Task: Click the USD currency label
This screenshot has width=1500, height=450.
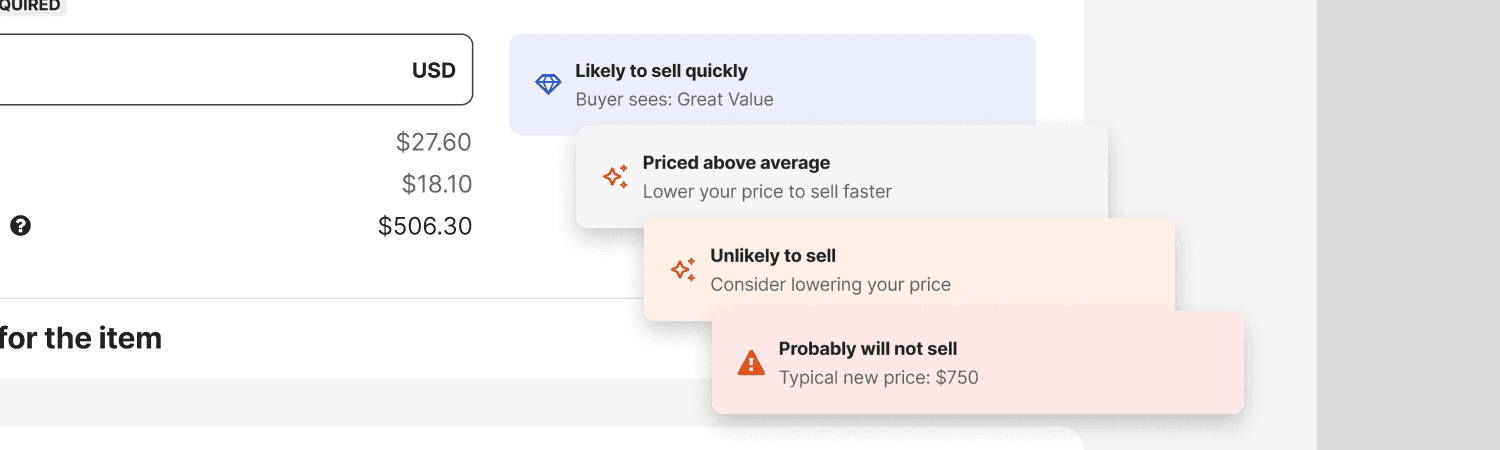Action: pos(433,70)
